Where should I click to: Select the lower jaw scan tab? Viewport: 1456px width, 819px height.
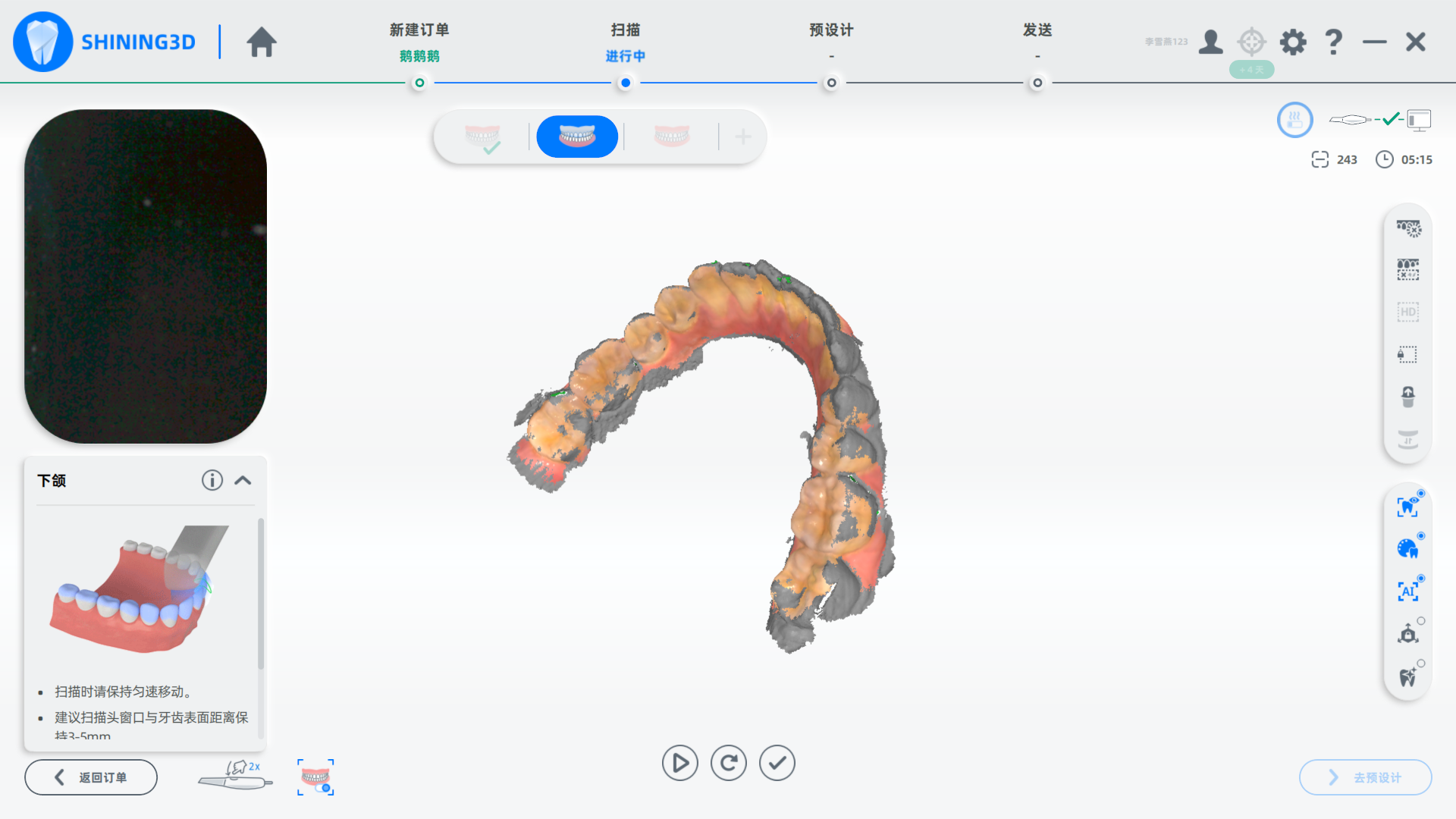coord(577,136)
